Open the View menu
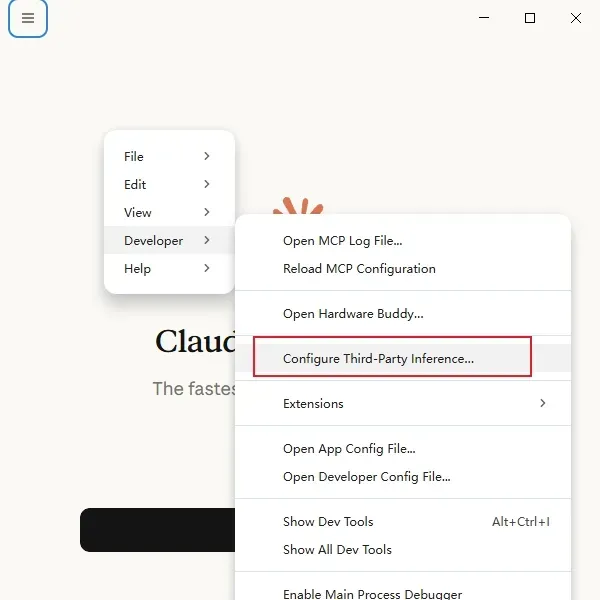 (169, 212)
